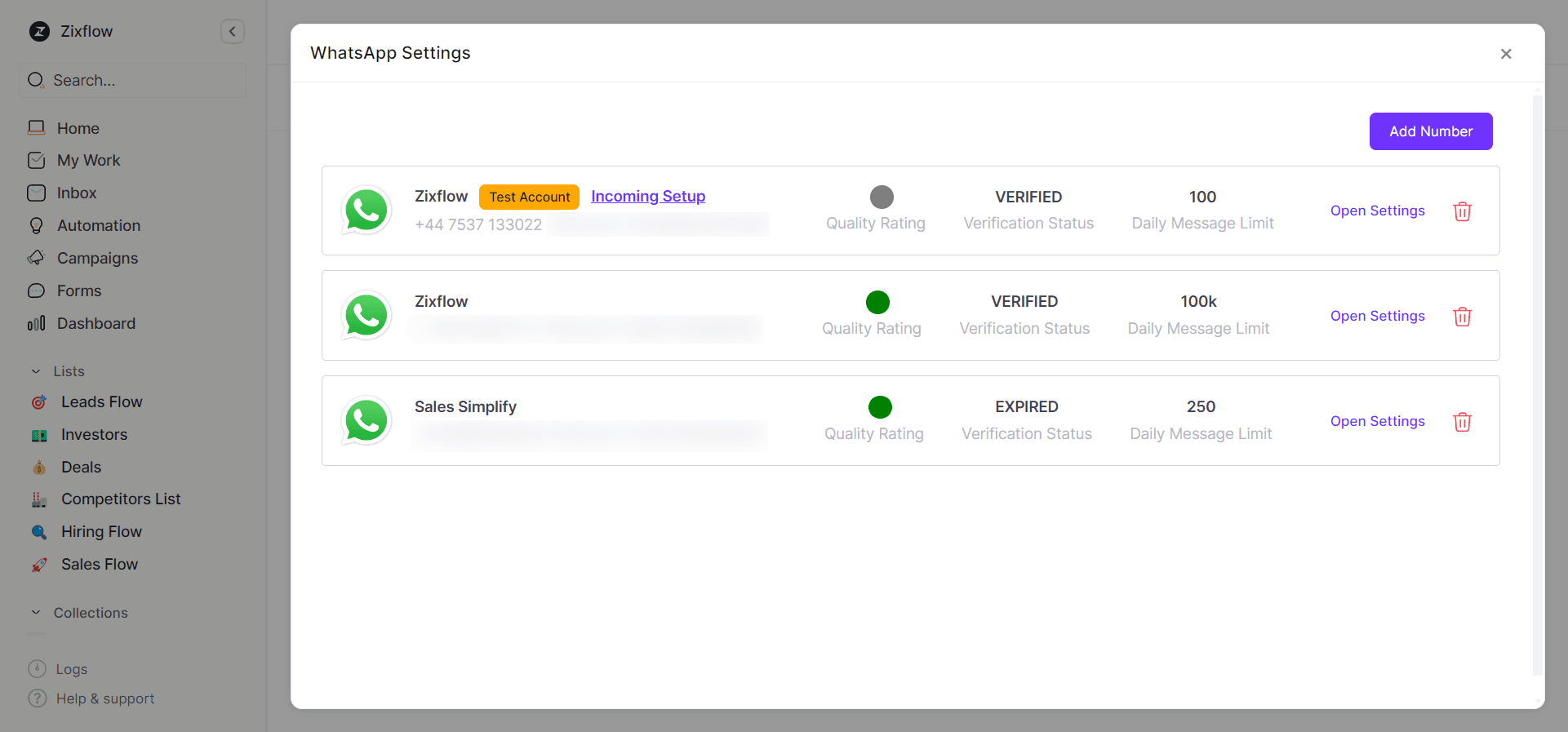Viewport: 1568px width, 732px height.
Task: Collapse the Lists section
Action: coord(36,371)
